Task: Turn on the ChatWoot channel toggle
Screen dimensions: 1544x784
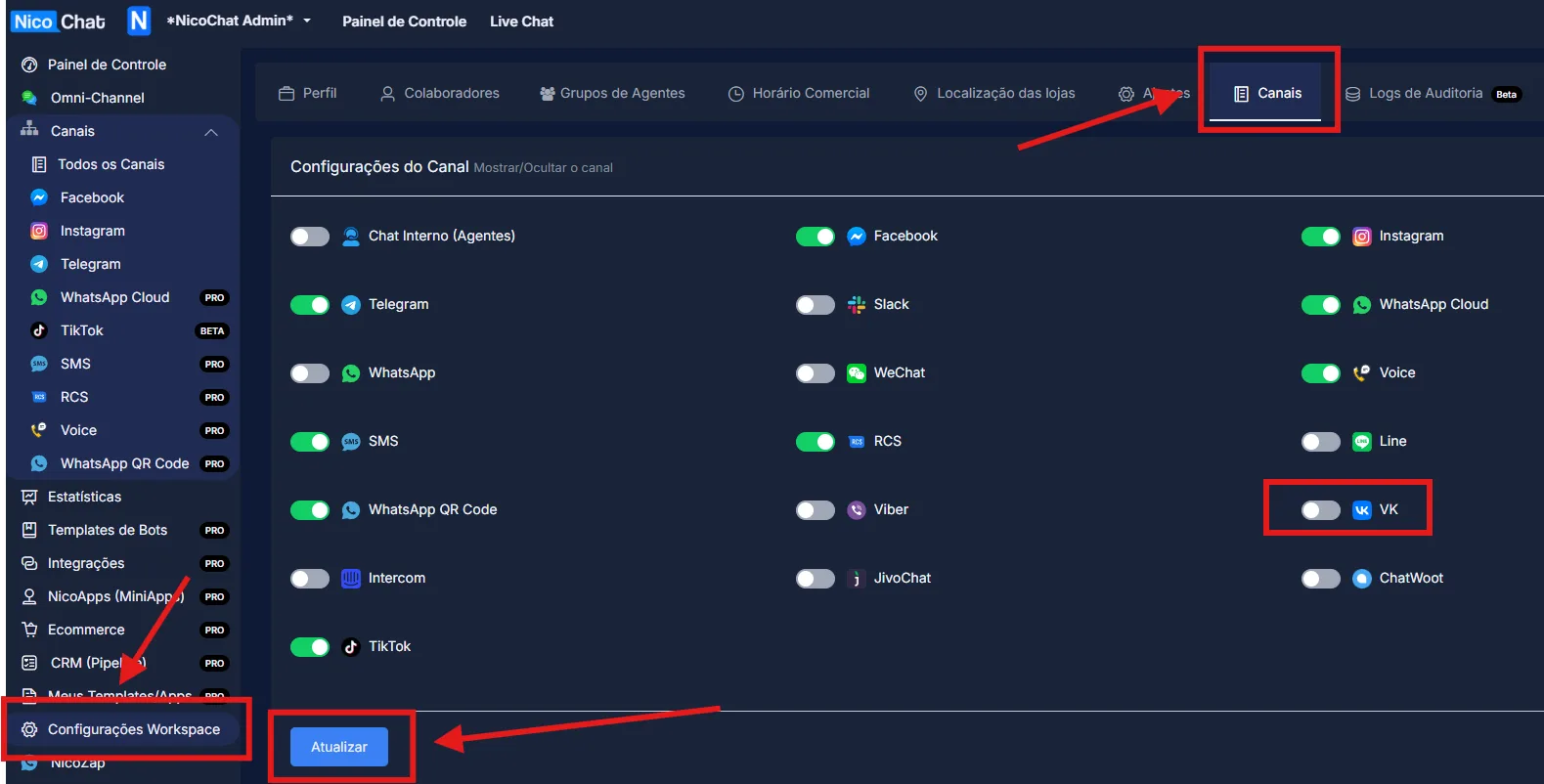Action: [x=1321, y=579]
